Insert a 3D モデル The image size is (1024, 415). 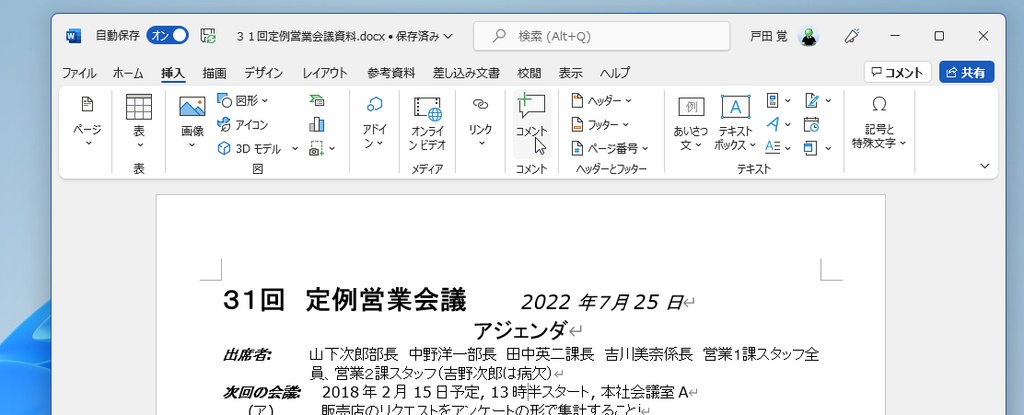pyautogui.click(x=249, y=148)
